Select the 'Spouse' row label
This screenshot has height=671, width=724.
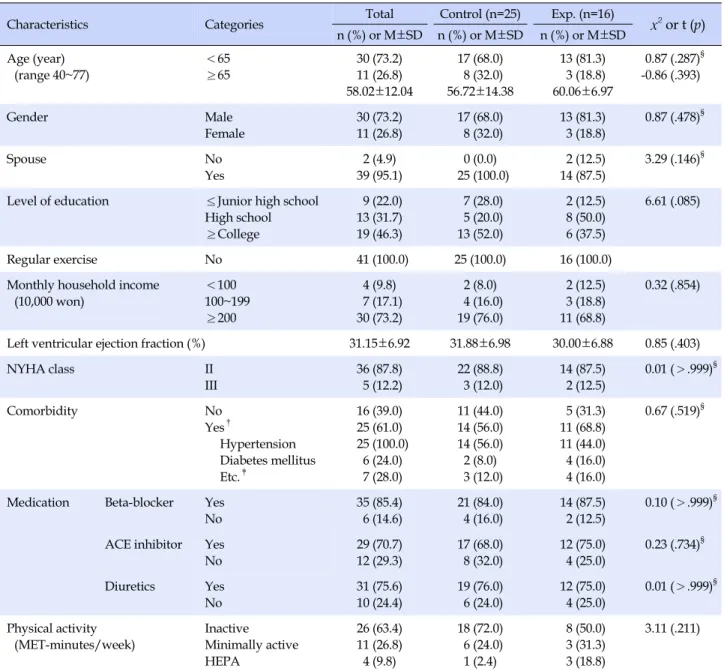26,159
